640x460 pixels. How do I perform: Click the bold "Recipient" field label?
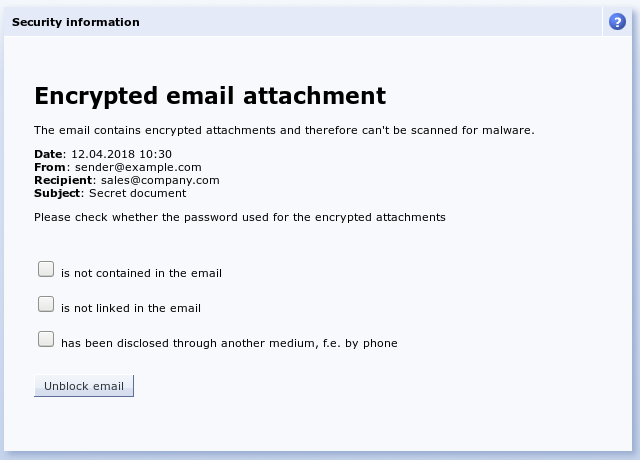point(63,180)
